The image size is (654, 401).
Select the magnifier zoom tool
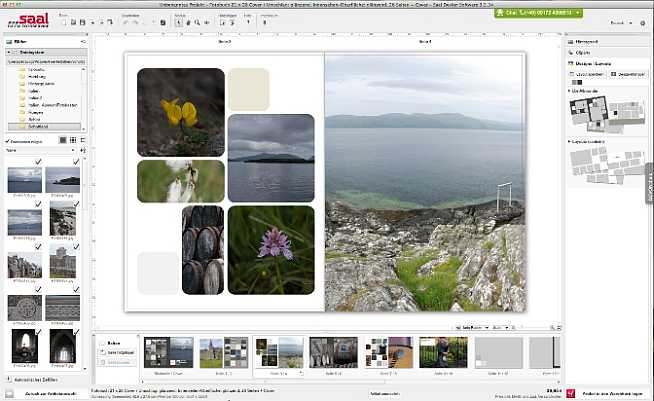pyautogui.click(x=197, y=23)
